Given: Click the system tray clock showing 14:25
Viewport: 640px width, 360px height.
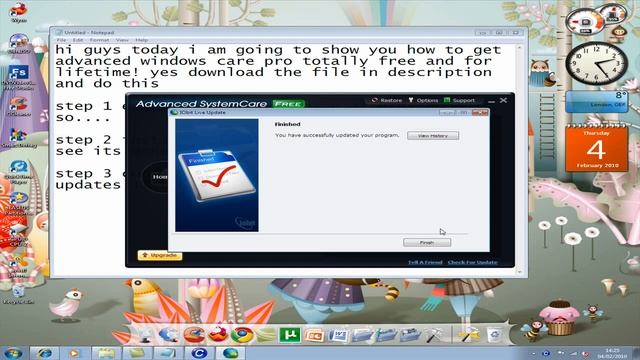Looking at the screenshot, I should click(x=612, y=353).
